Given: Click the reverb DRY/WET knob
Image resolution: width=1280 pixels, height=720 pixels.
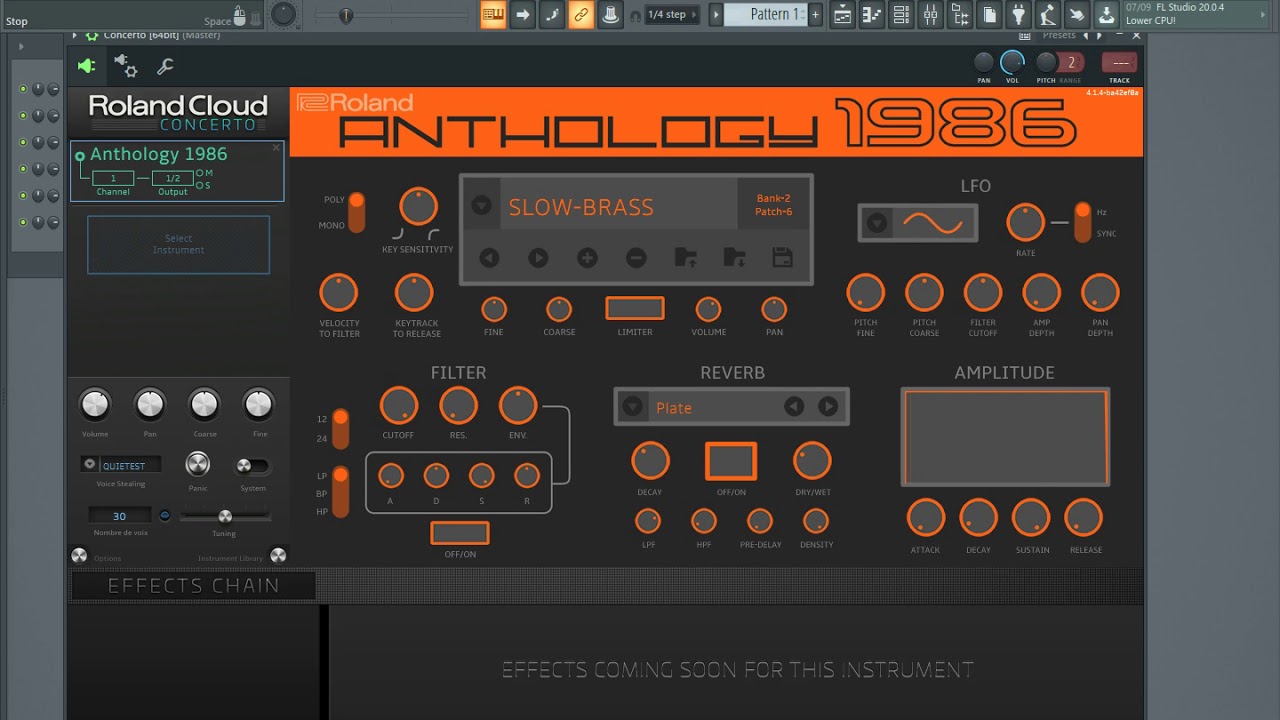Looking at the screenshot, I should click(812, 461).
